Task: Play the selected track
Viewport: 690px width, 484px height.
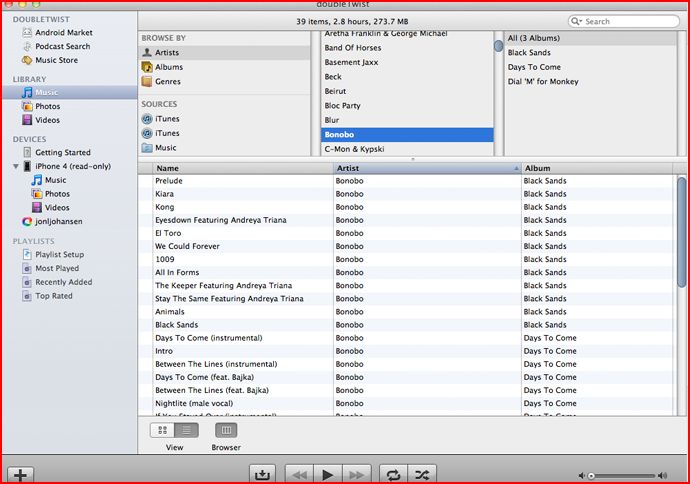Action: 327,474
